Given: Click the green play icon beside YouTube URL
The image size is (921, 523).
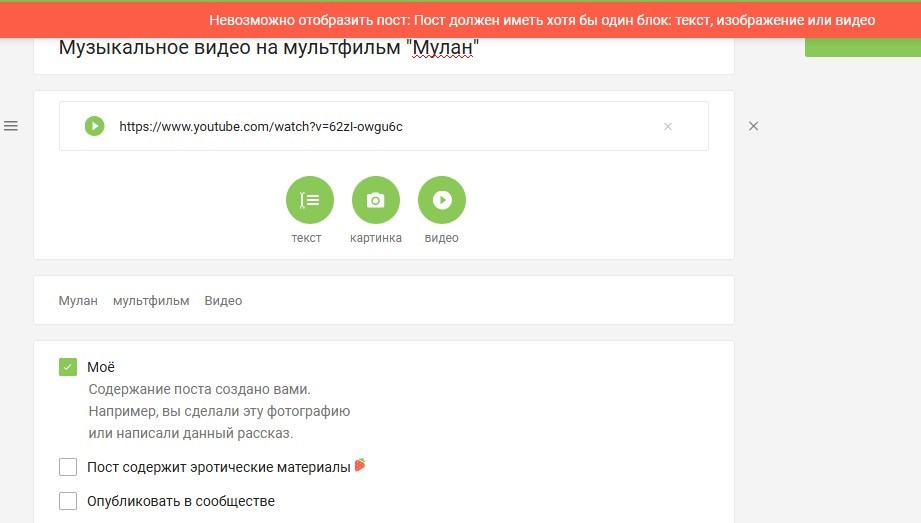Looking at the screenshot, I should click(94, 126).
